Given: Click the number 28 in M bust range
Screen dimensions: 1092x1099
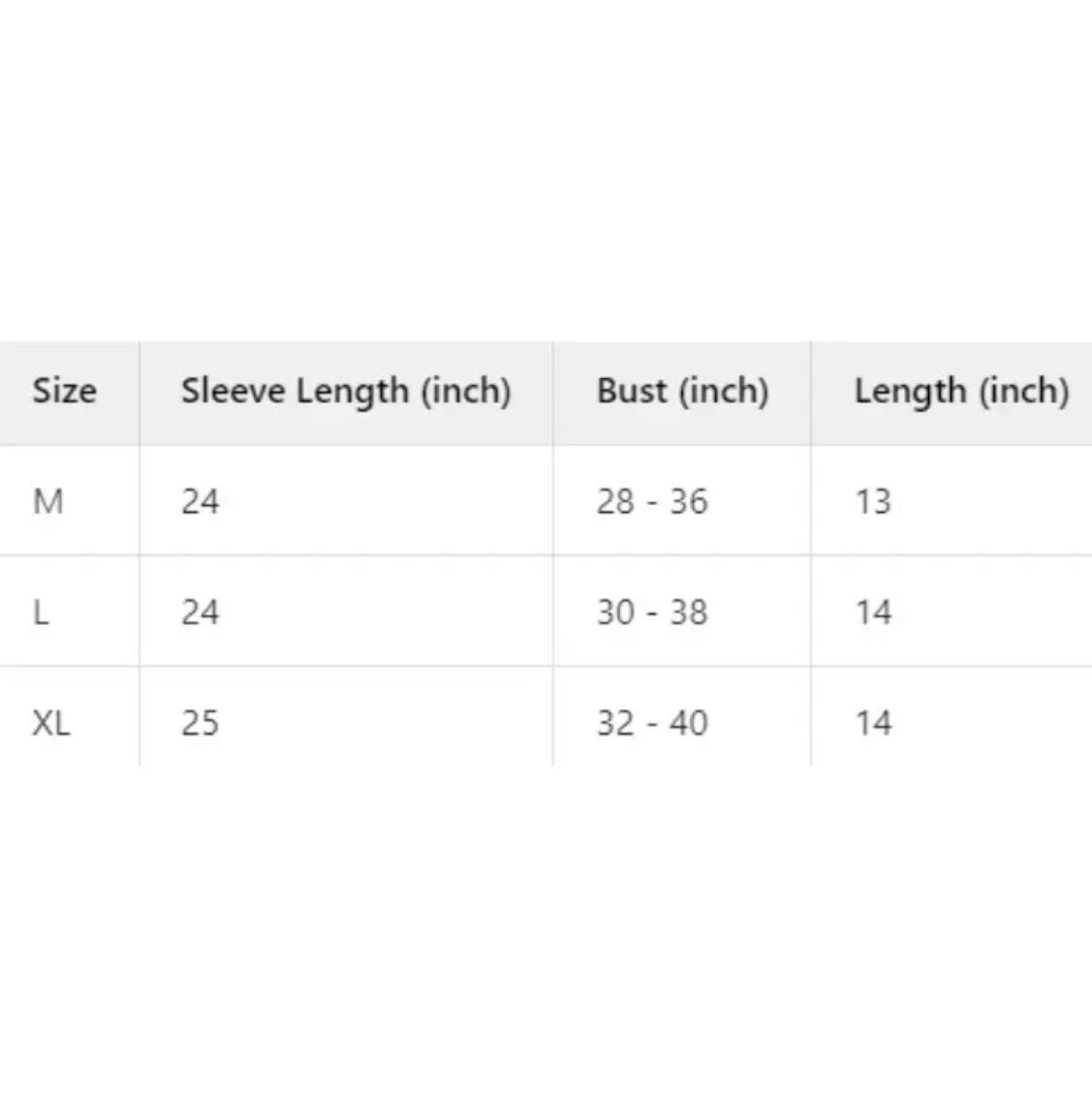Looking at the screenshot, I should click(616, 502).
